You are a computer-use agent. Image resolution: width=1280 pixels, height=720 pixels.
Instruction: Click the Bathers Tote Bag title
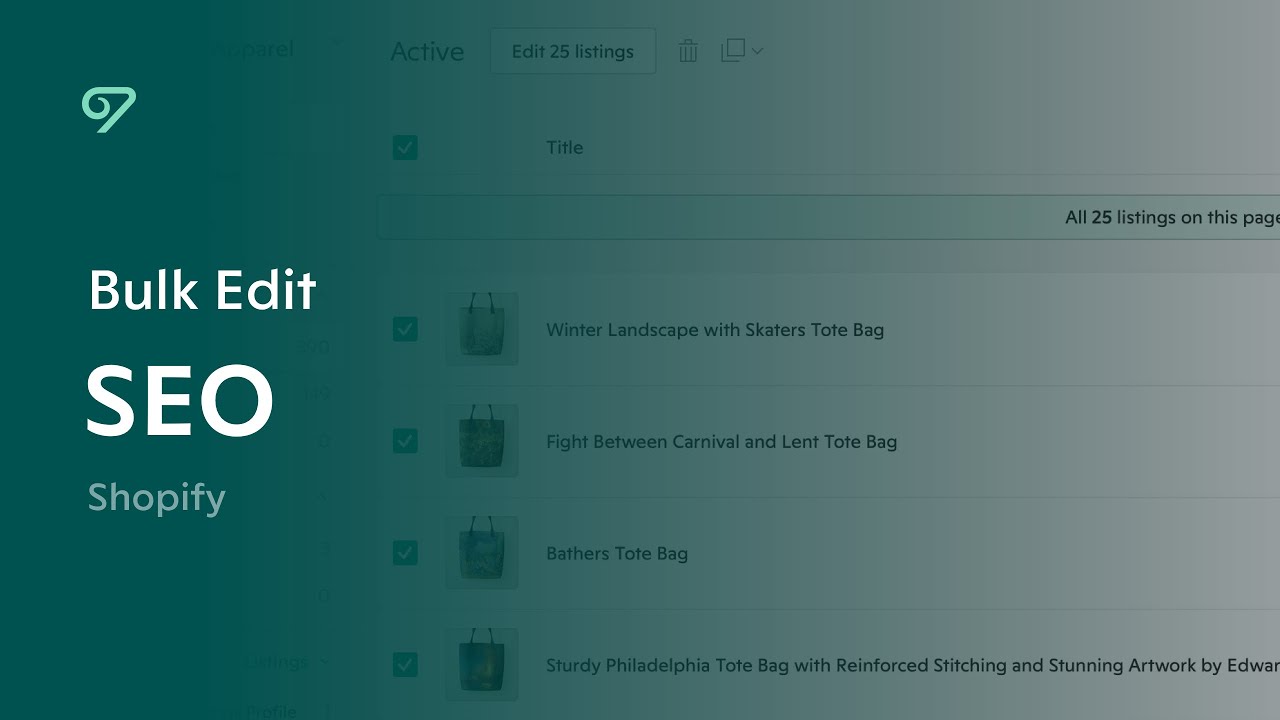[617, 554]
